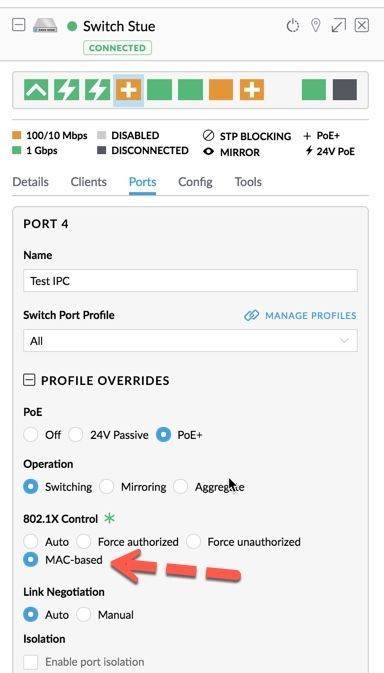Select orange PoE+ port 8 icon
This screenshot has height=673, width=384.
click(252, 90)
